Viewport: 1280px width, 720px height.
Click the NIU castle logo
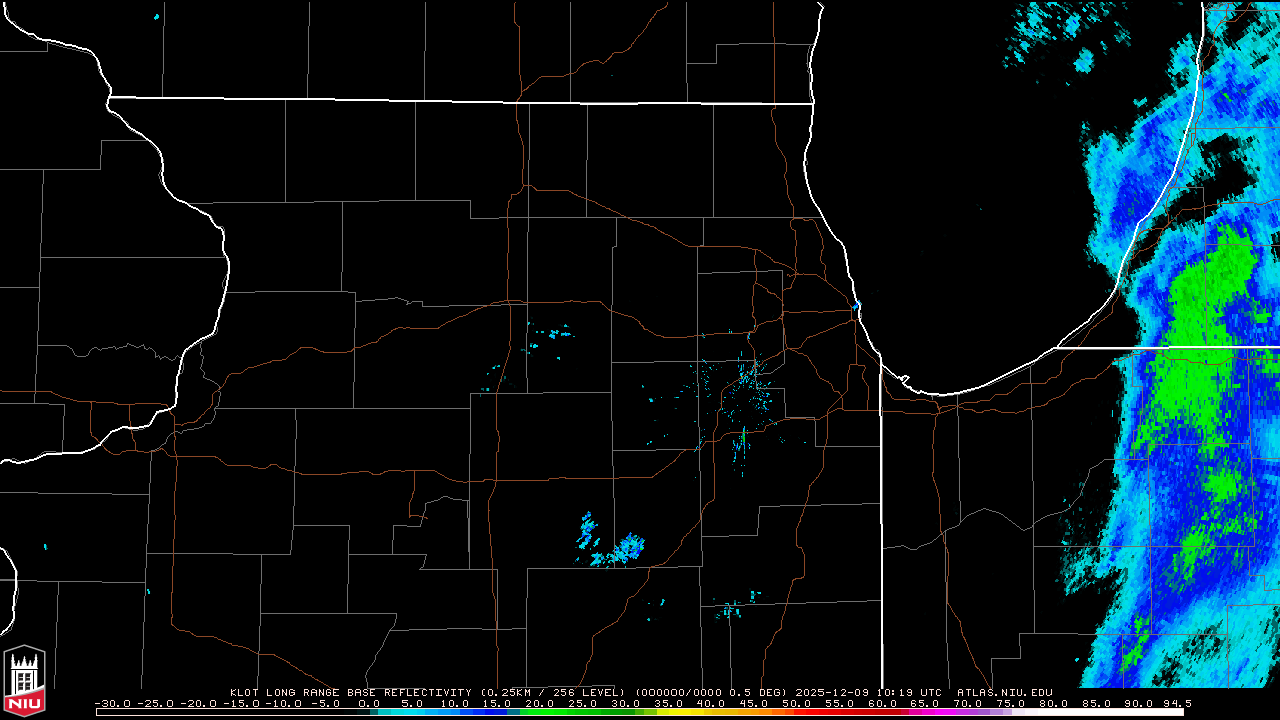(x=24, y=680)
